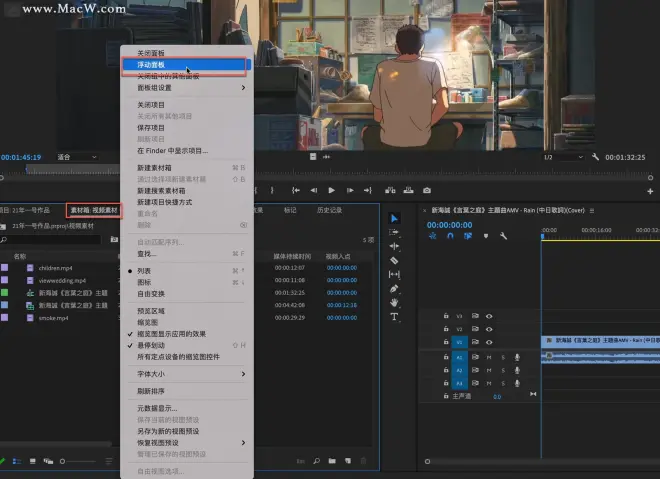
Task: Choose 刷新排序 from context menu
Action: 187,391
